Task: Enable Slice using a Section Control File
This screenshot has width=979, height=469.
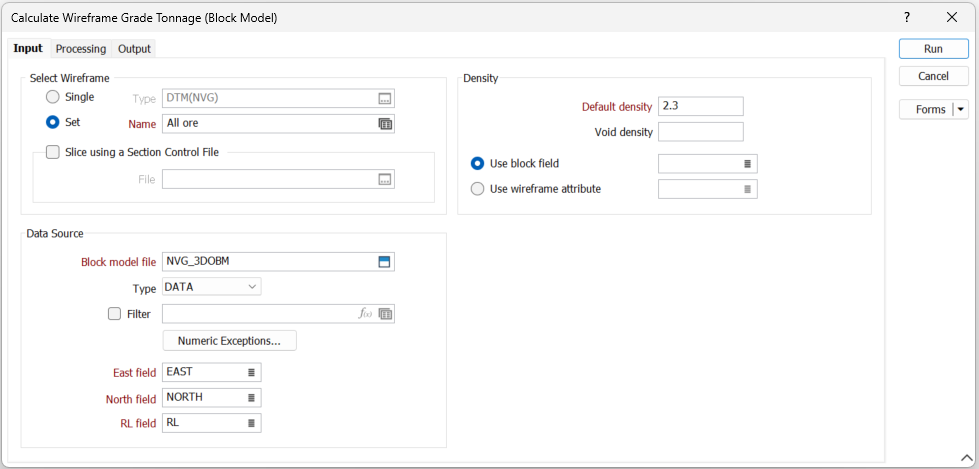Action: [x=53, y=152]
